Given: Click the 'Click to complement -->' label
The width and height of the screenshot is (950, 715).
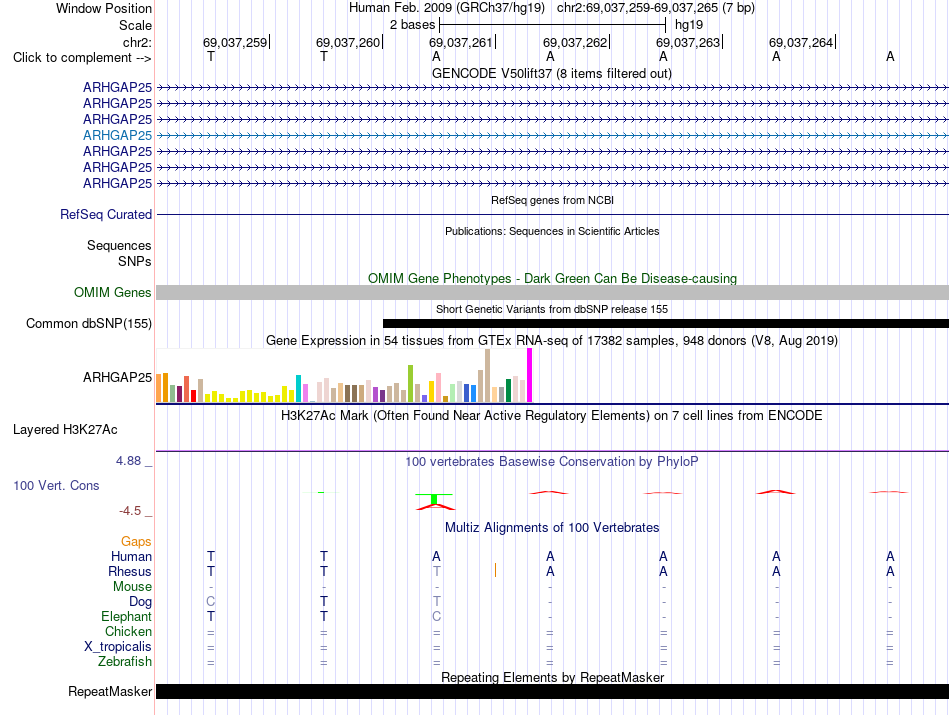Looking at the screenshot, I should (x=82, y=58).
